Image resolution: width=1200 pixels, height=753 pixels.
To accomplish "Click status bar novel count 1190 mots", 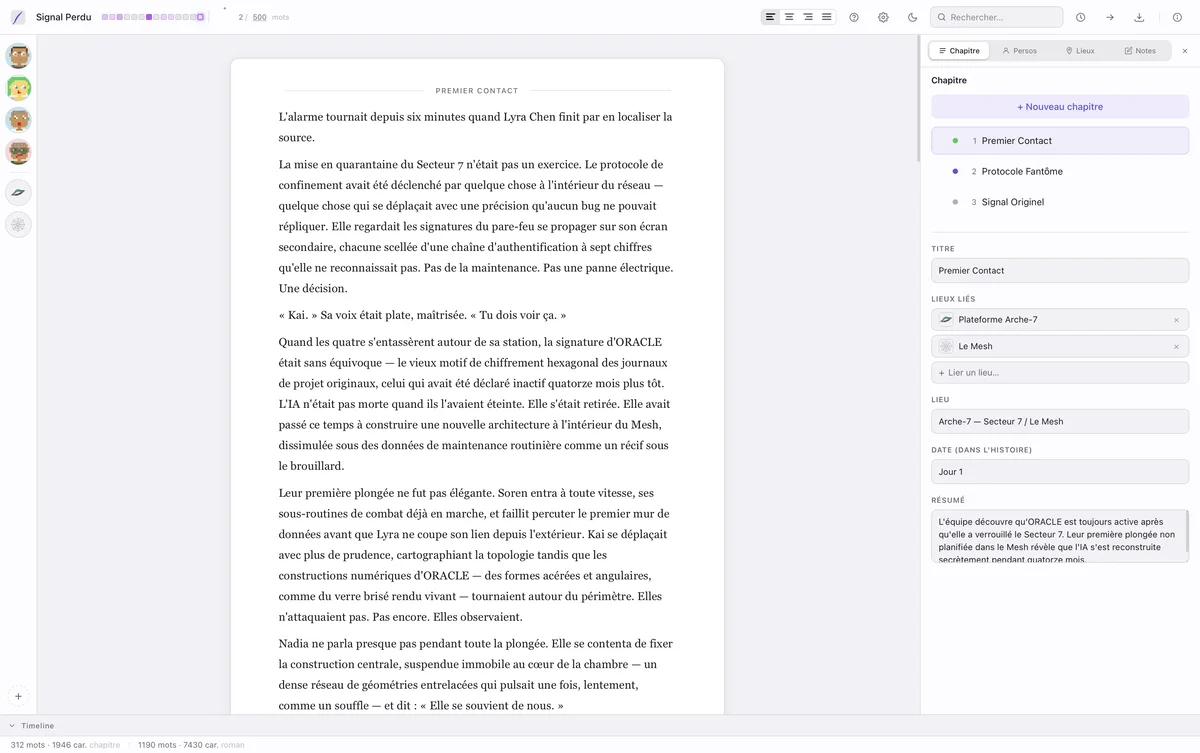I will [x=157, y=745].
